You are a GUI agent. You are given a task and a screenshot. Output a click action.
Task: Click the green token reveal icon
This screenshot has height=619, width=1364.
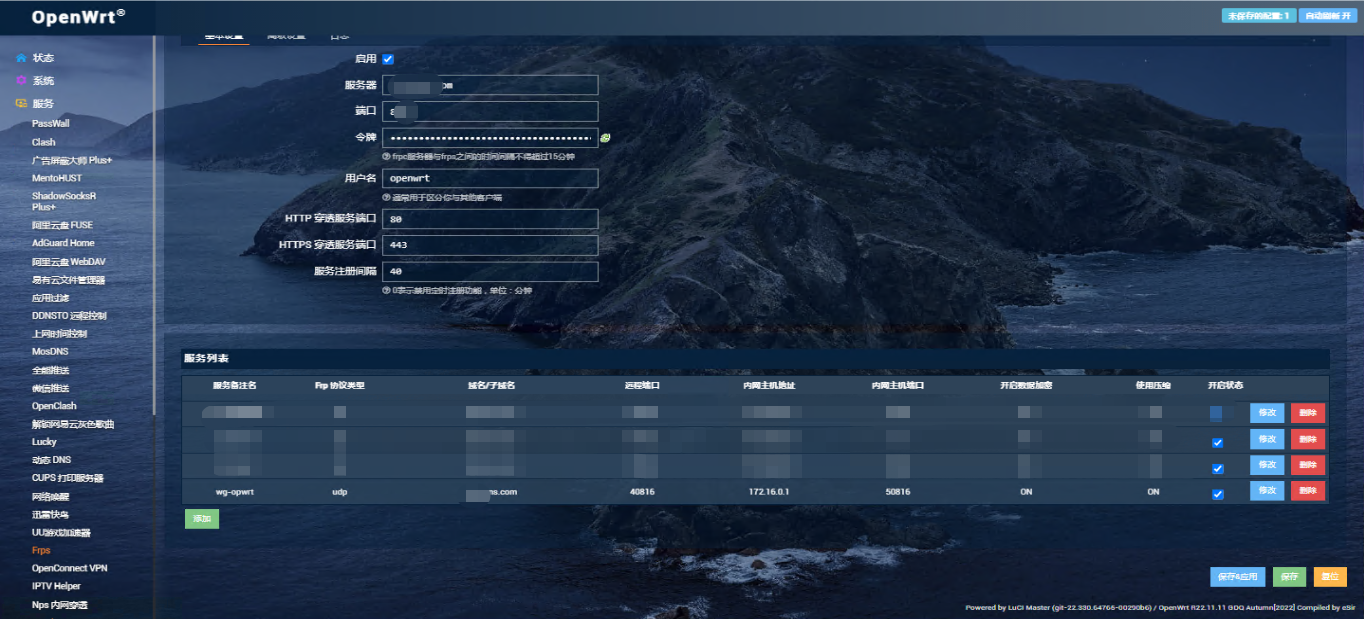coord(605,138)
